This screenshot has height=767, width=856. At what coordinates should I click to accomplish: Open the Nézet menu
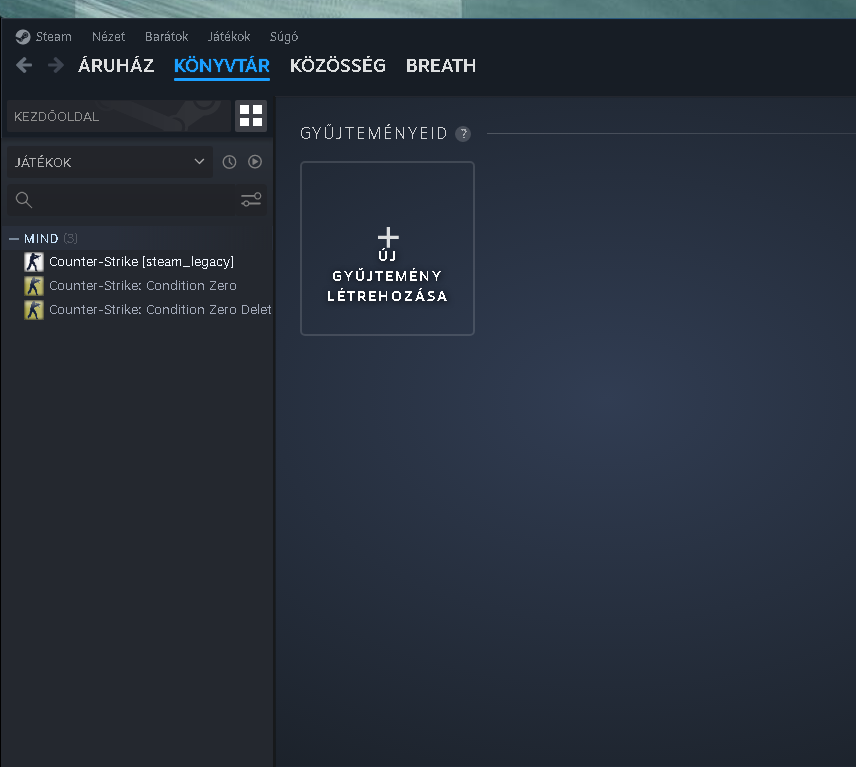[x=108, y=37]
